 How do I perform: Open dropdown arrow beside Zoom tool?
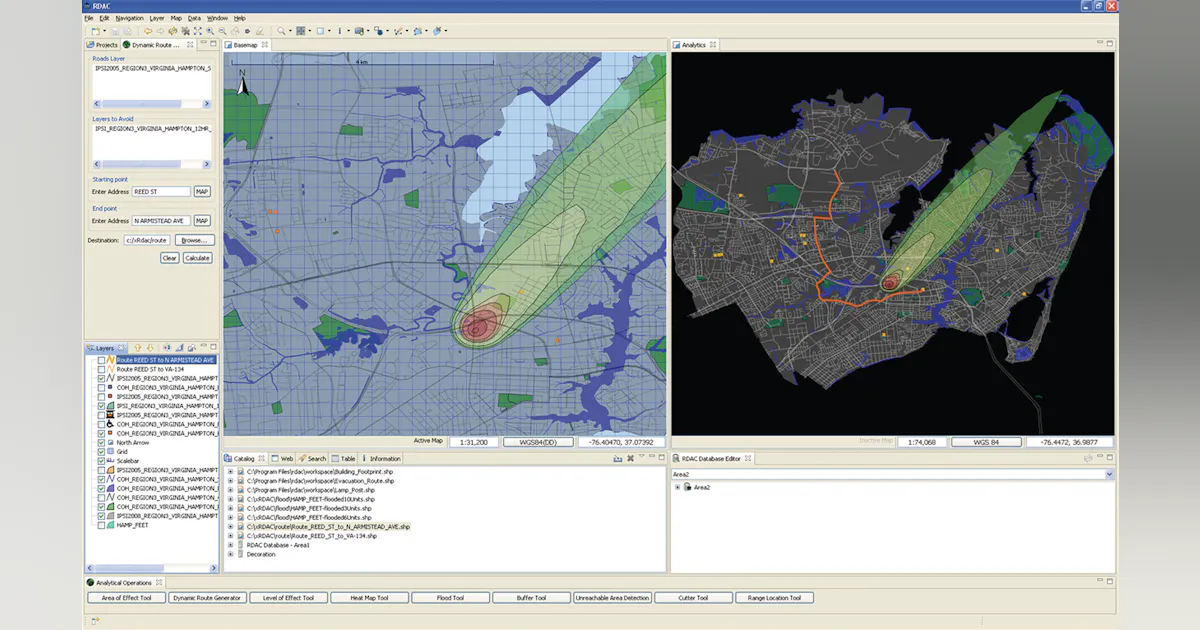[x=290, y=31]
